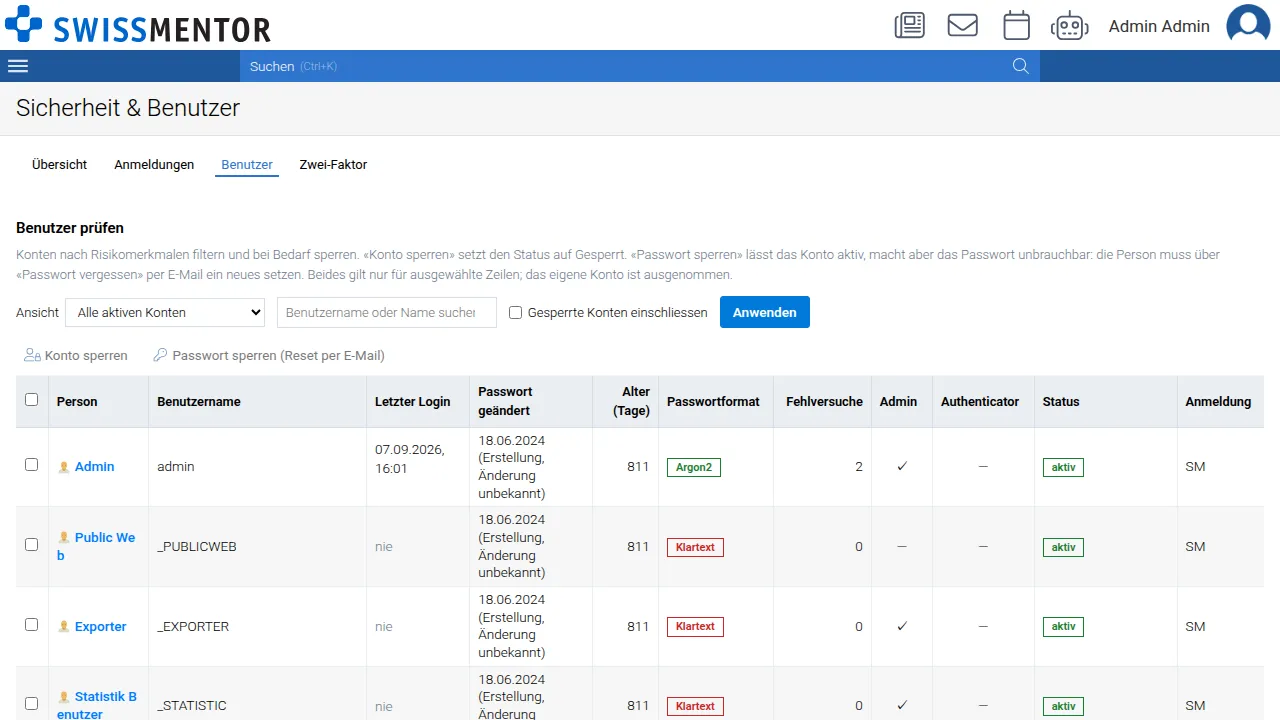Open the hamburger menu icon
The image size is (1280, 720).
point(18,66)
